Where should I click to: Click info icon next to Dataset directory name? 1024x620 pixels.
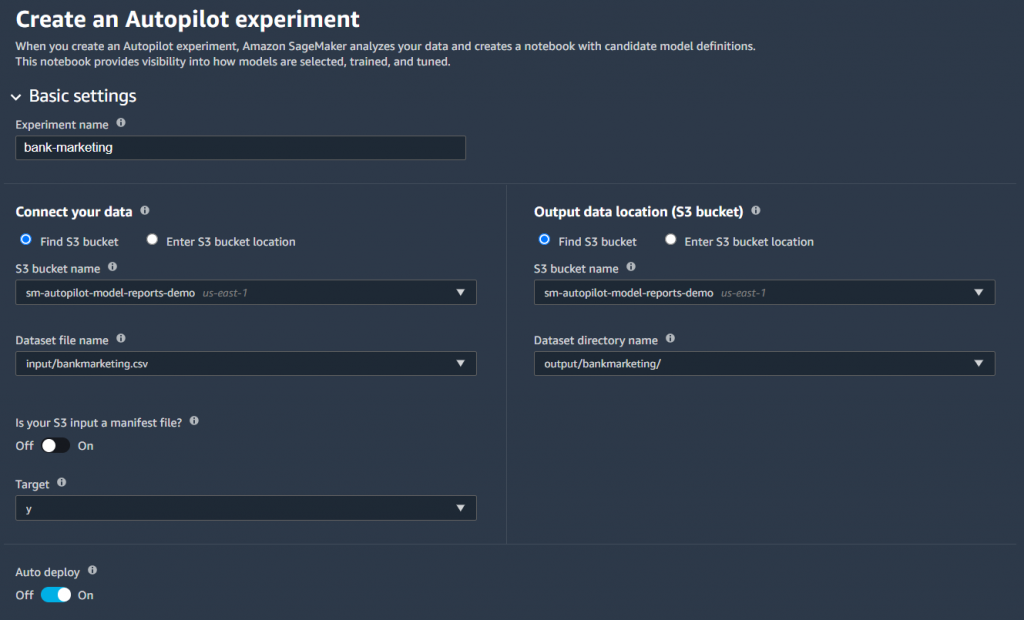tap(670, 339)
